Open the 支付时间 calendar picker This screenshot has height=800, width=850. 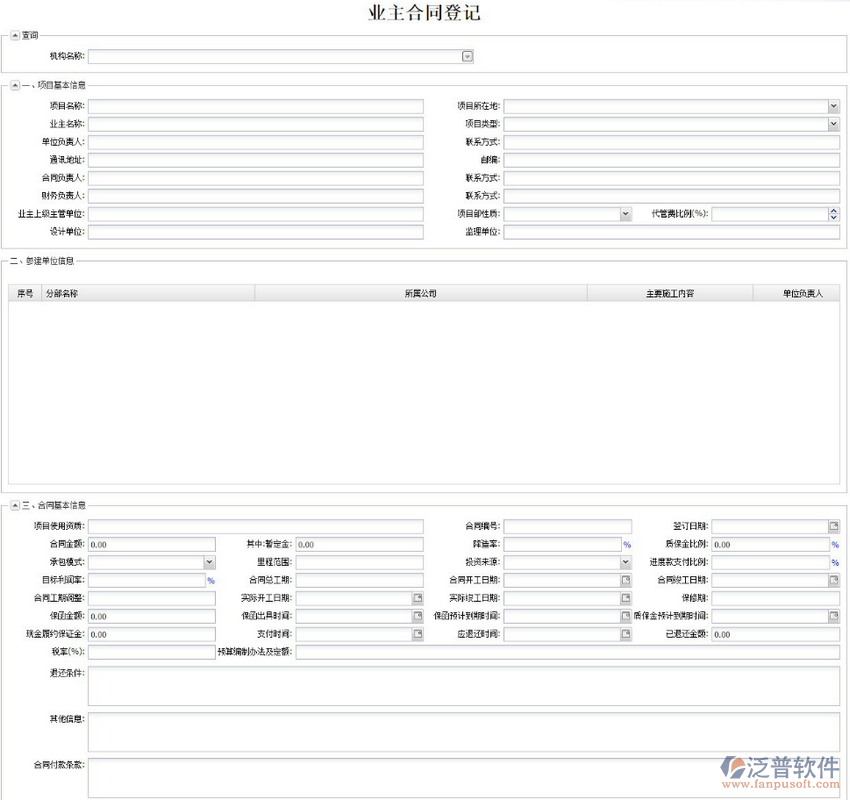(417, 634)
